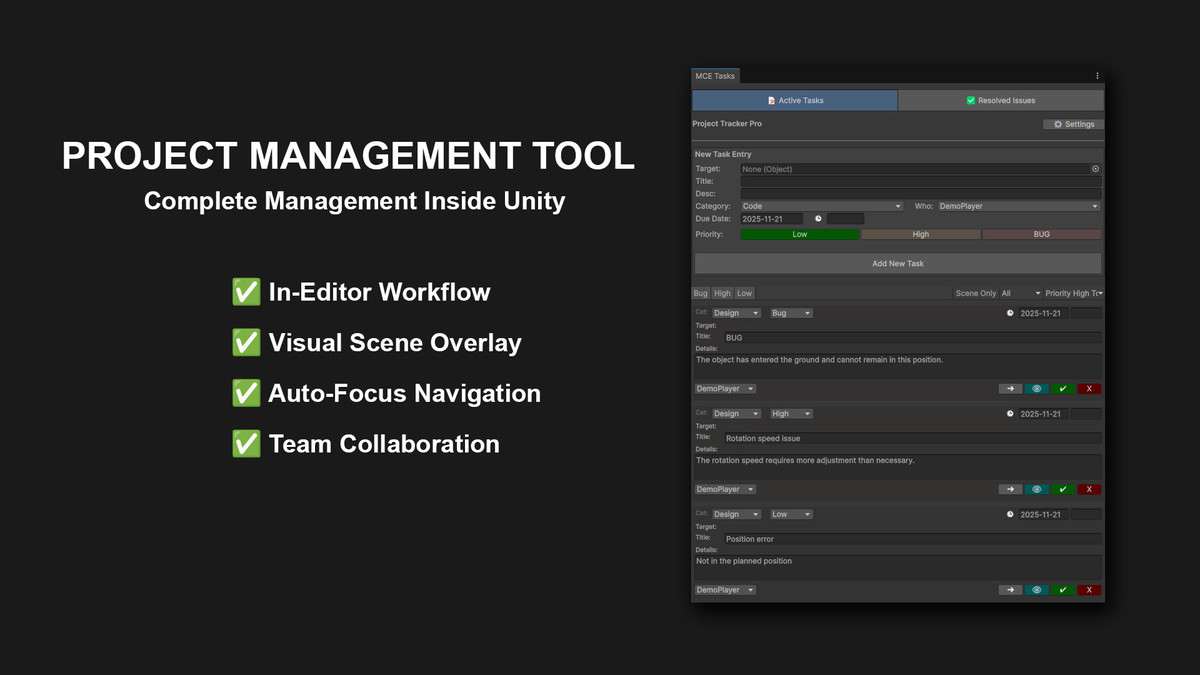Switch to the Resolved Issues tab
1200x675 pixels.
[x=1000, y=100]
